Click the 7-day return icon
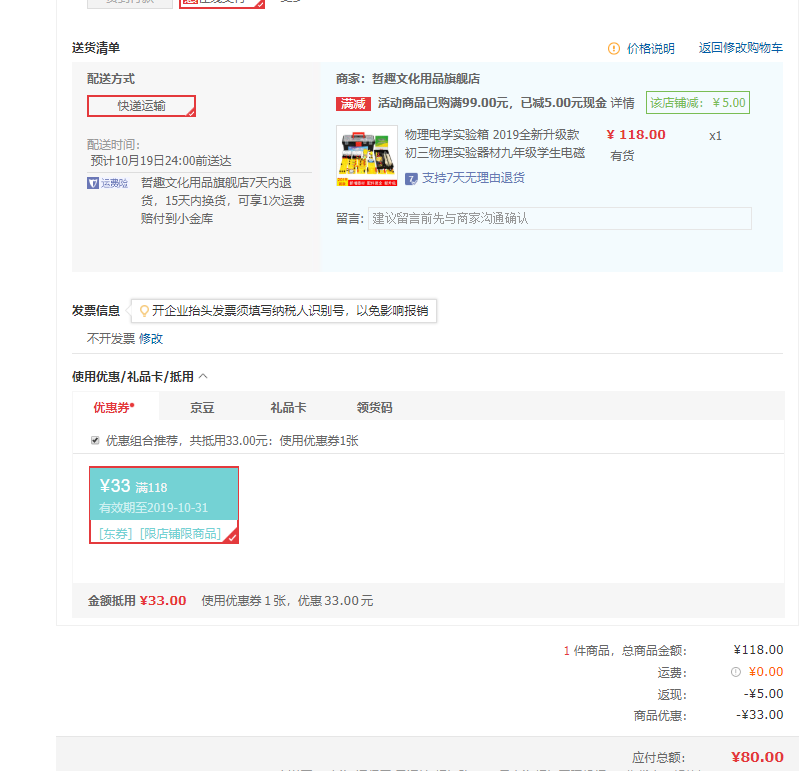 point(411,179)
